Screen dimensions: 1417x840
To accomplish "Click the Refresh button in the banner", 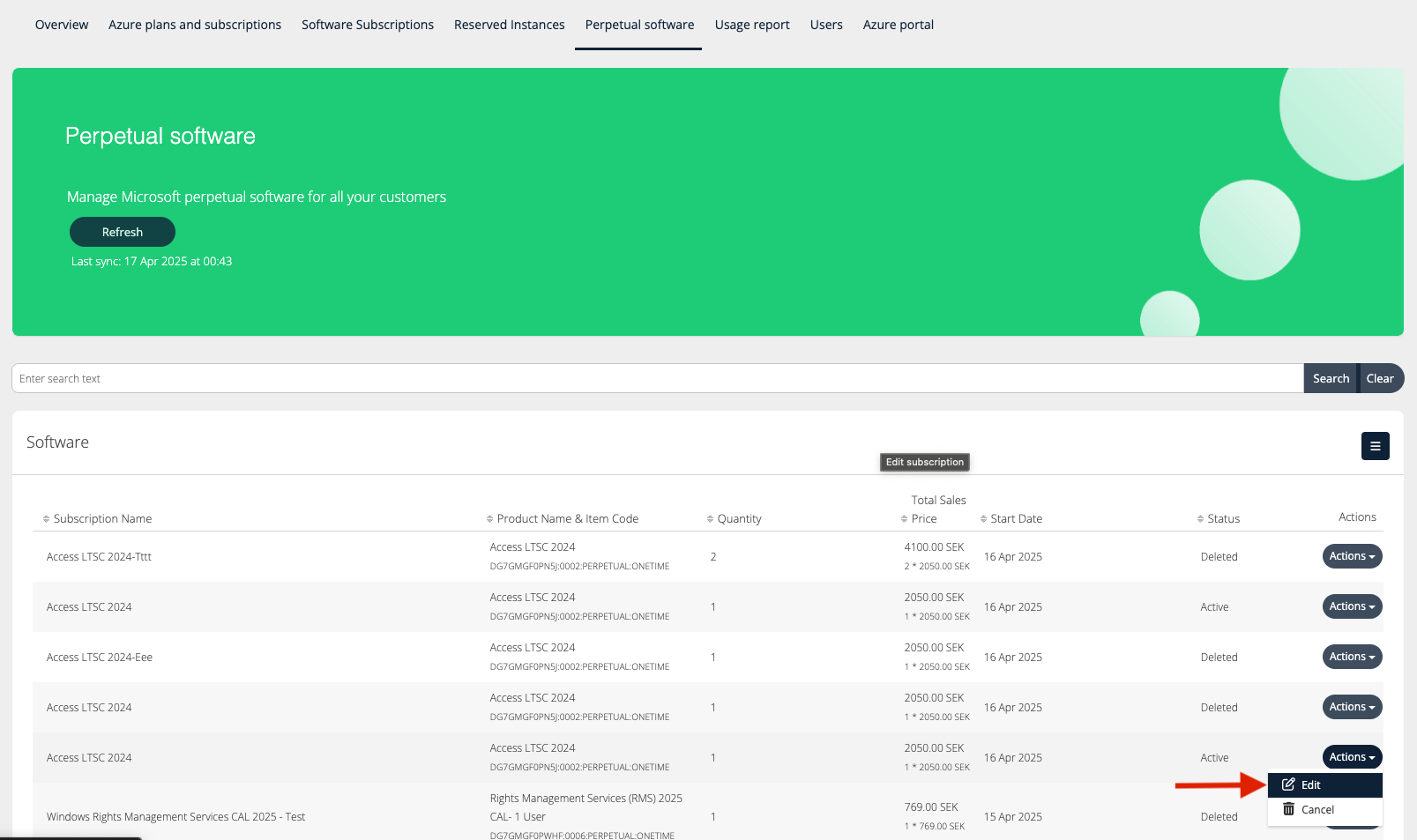I will click(x=123, y=232).
